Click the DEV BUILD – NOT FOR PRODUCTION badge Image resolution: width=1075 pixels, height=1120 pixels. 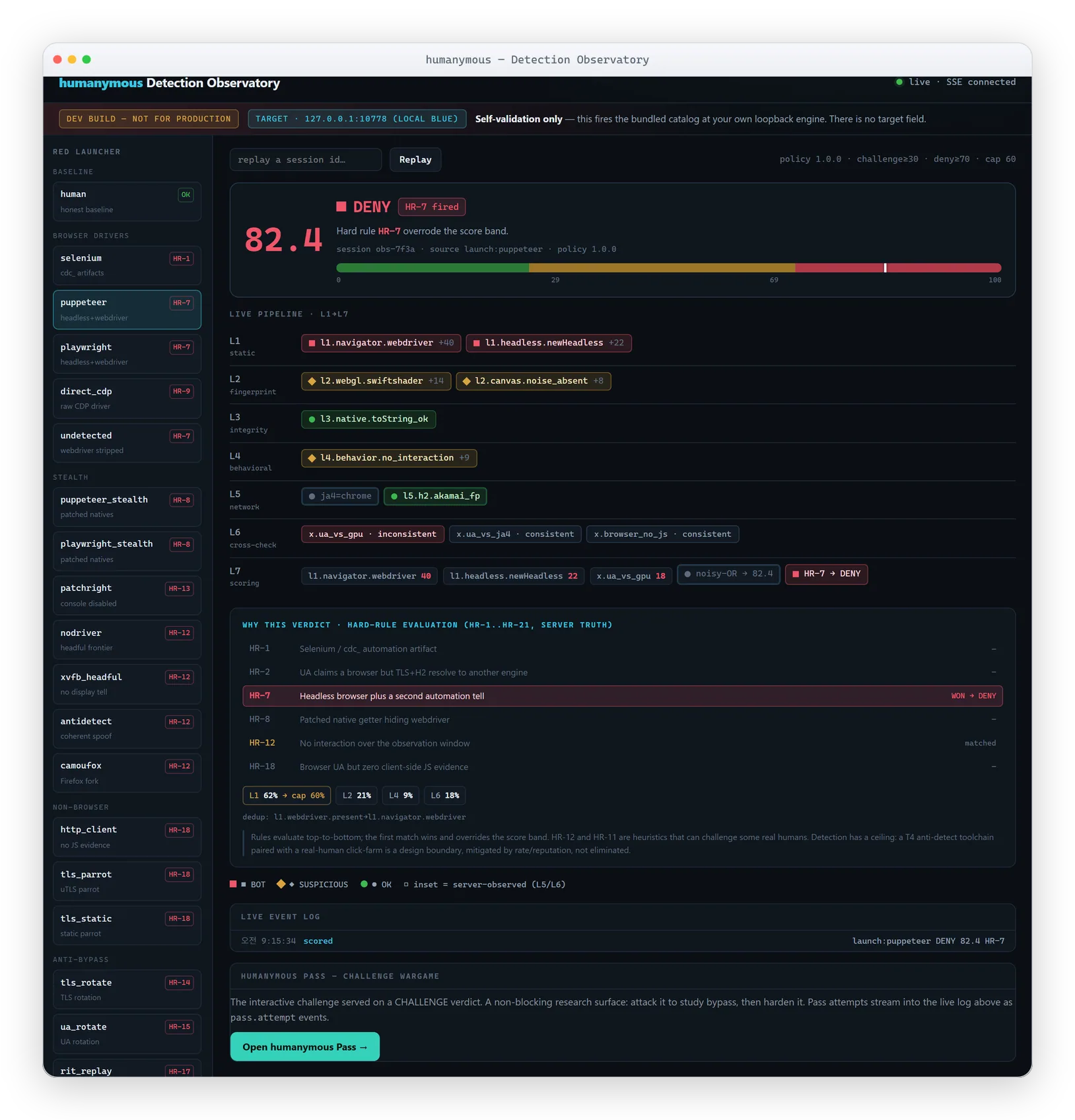click(149, 119)
